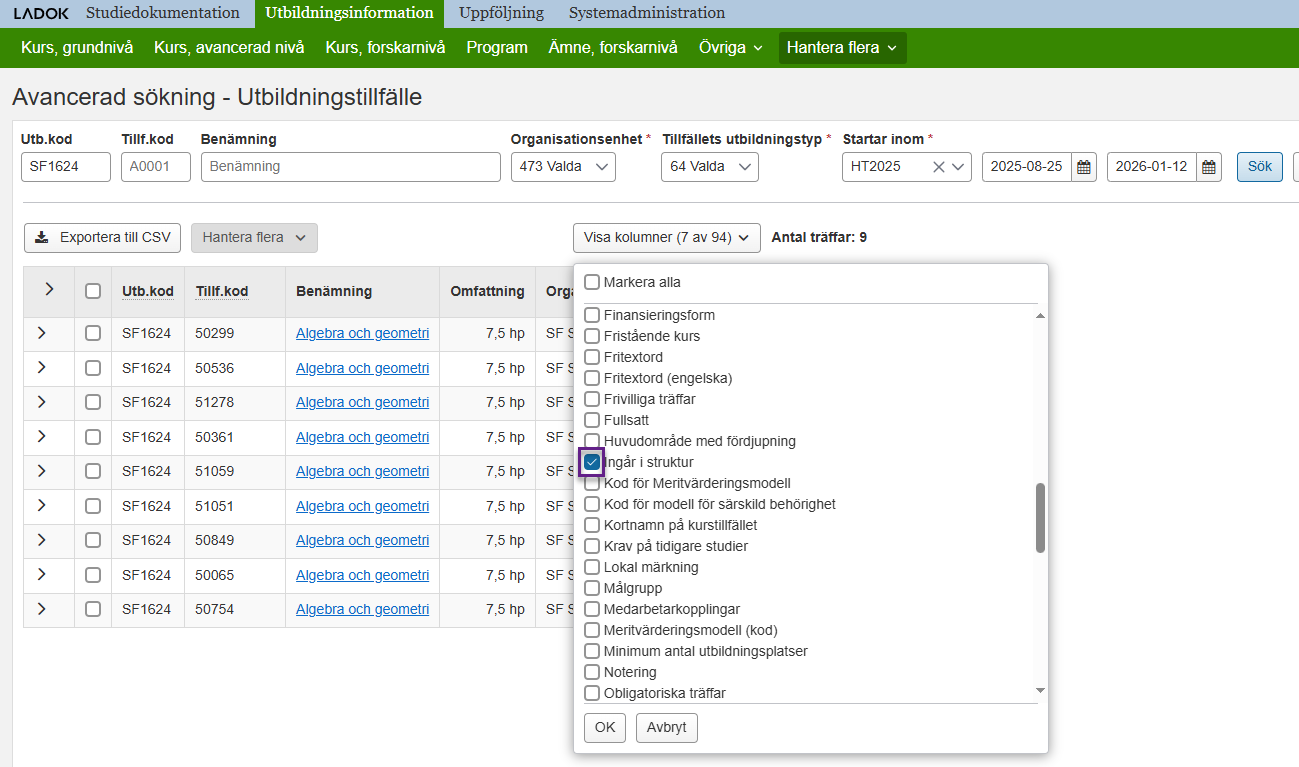Click the expand-all arrow in table header
The width and height of the screenshot is (1299, 767).
coord(49,290)
